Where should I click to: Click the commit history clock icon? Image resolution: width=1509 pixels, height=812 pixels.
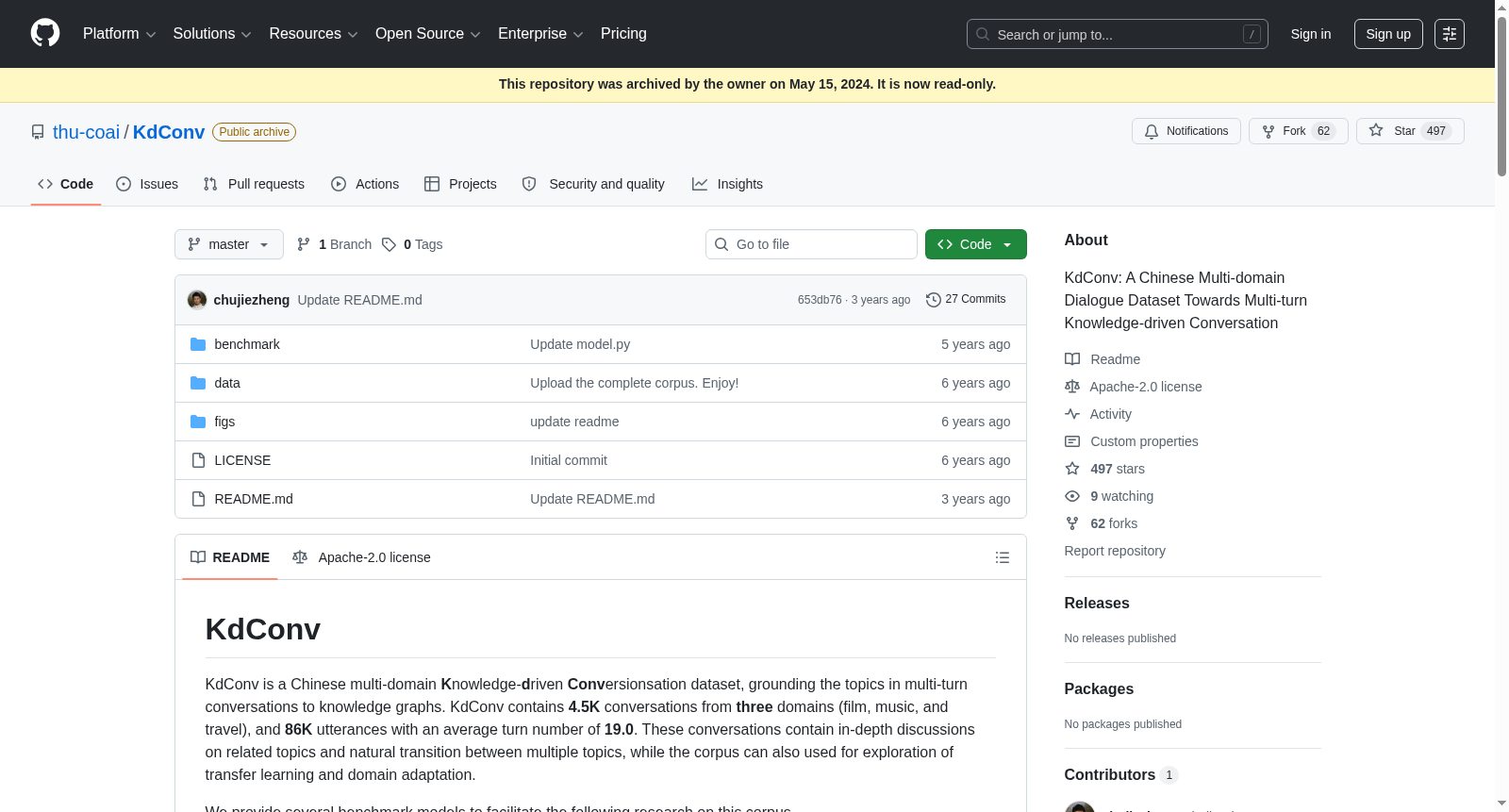[x=934, y=300]
